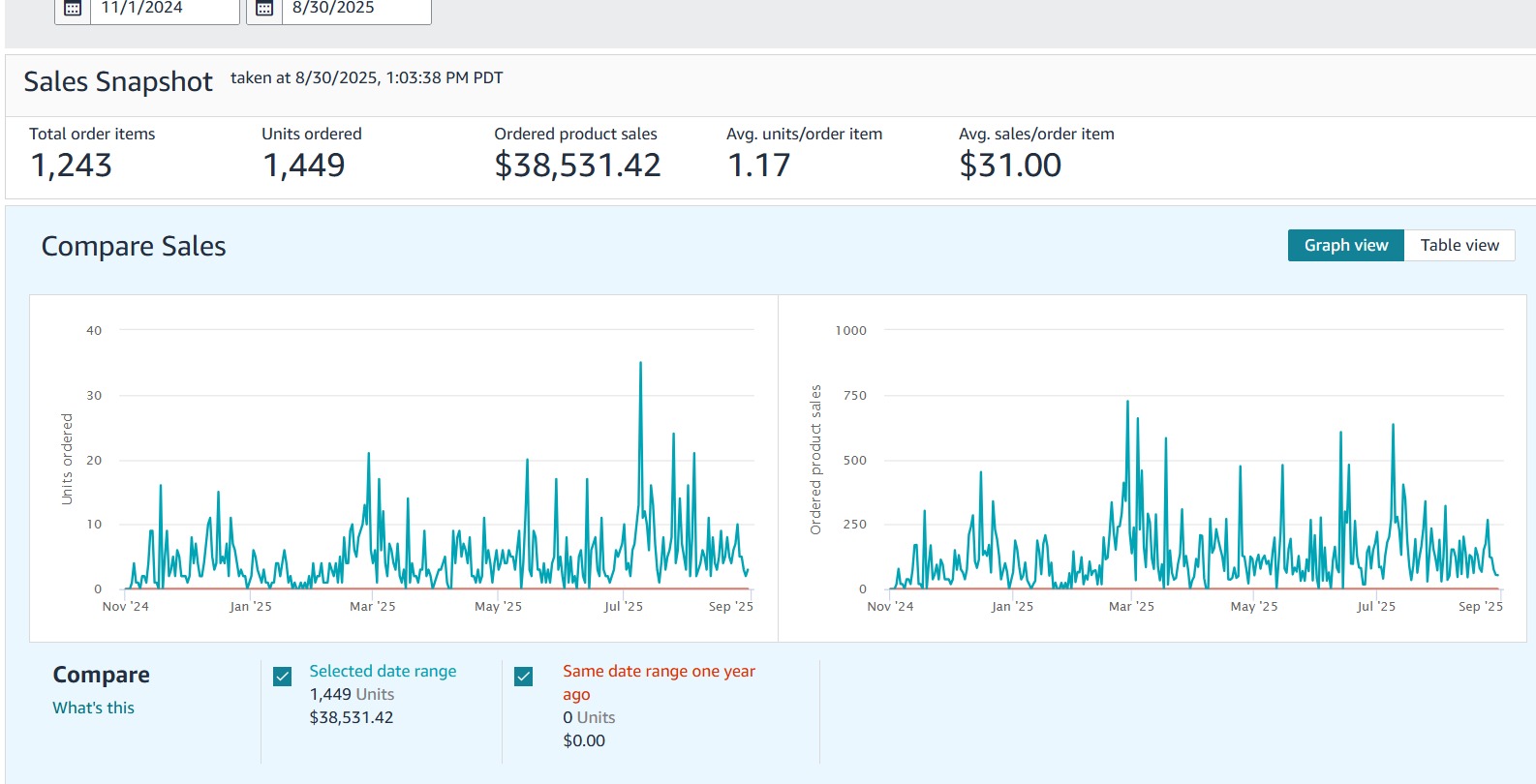Select the large $38,531.42 snapshot value
The width and height of the screenshot is (1536, 784).
[577, 166]
